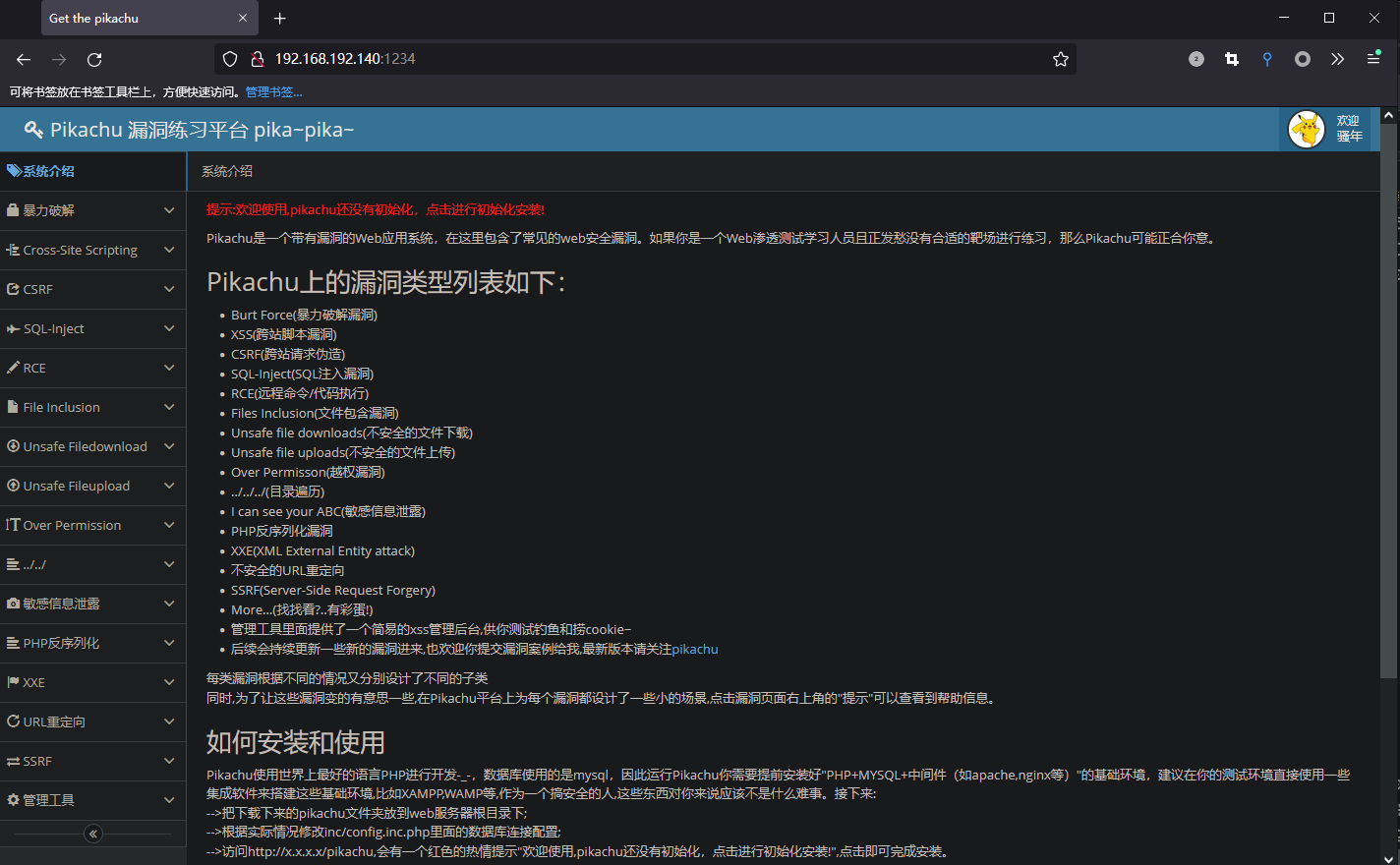1400x865 pixels.
Task: Click the camera icon beside 敏感信息泄露
Action: pyautogui.click(x=13, y=604)
